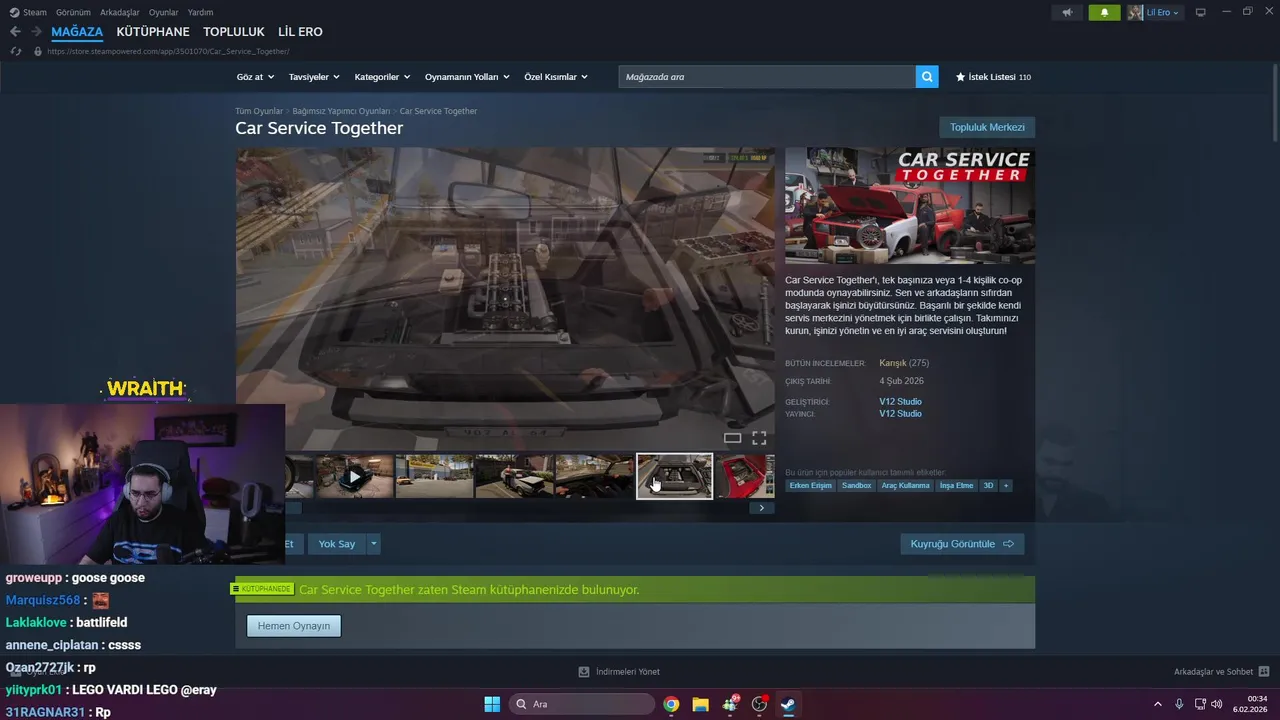Screen dimensions: 1280x720
Task: Expand the Özel Kısımlar dropdown
Action: (556, 77)
